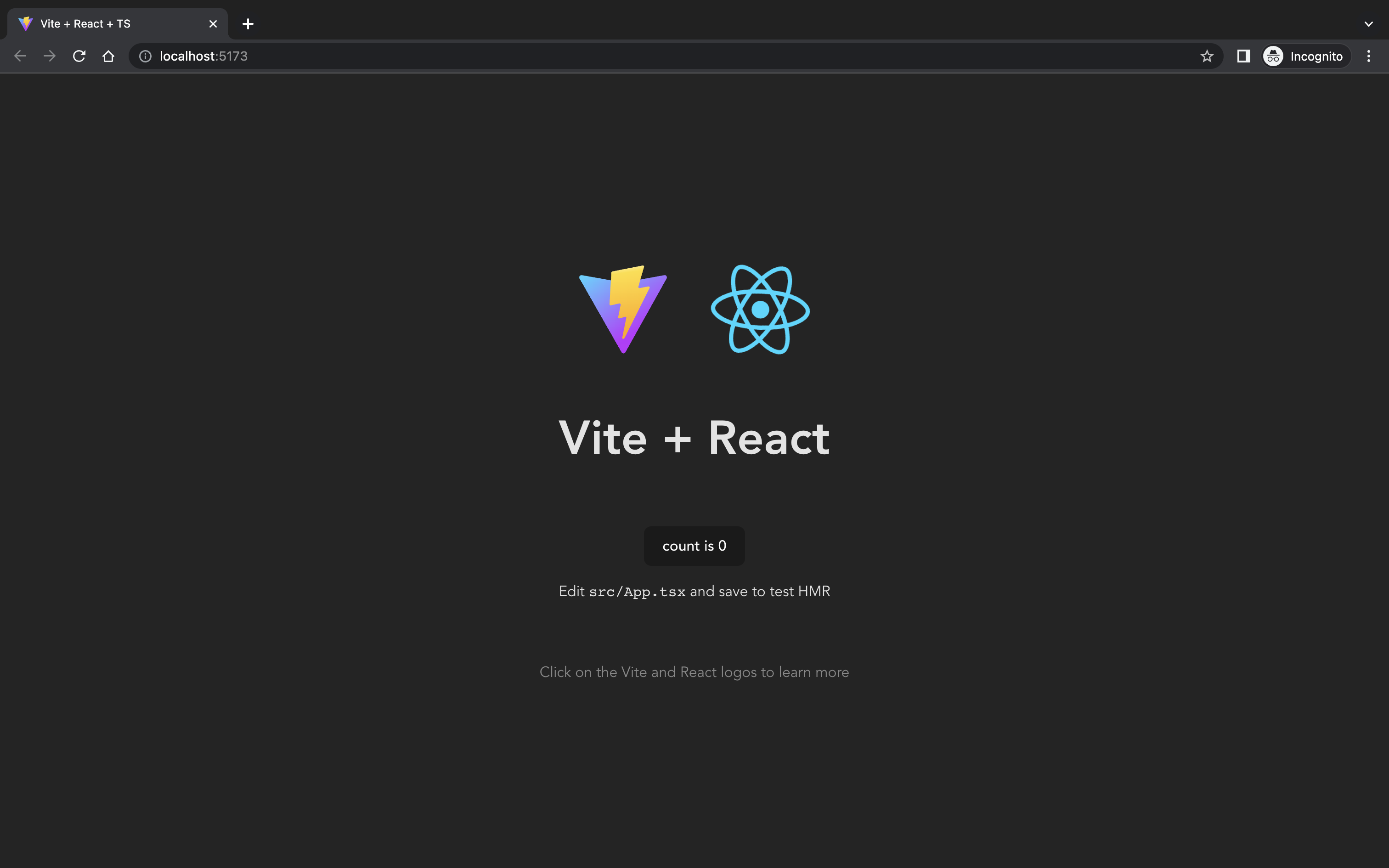Viewport: 1389px width, 868px height.
Task: Go back with the browser back arrow
Action: click(20, 56)
